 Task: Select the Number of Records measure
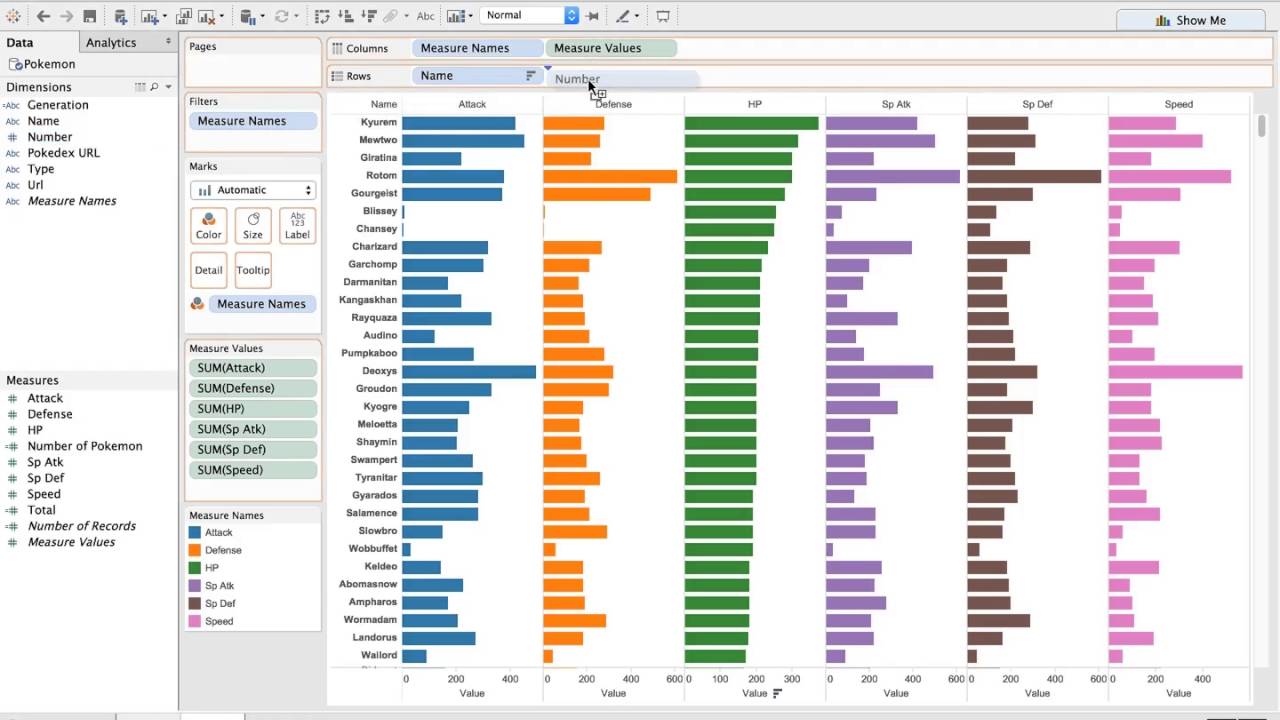(x=82, y=526)
